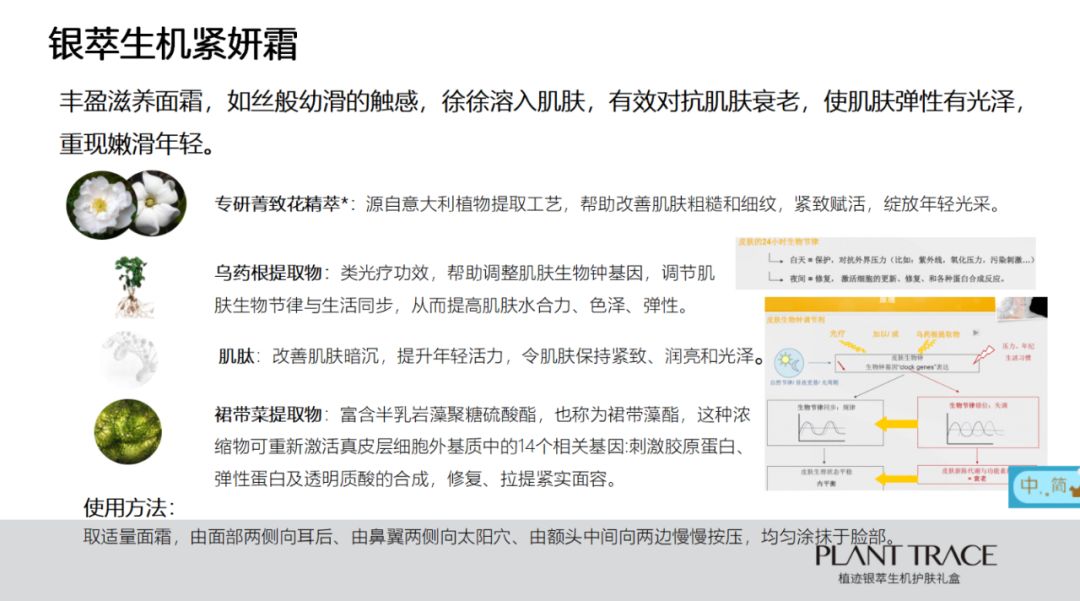Click the orange header bar of diagram
Screen dimensions: 1080x601
[880, 304]
